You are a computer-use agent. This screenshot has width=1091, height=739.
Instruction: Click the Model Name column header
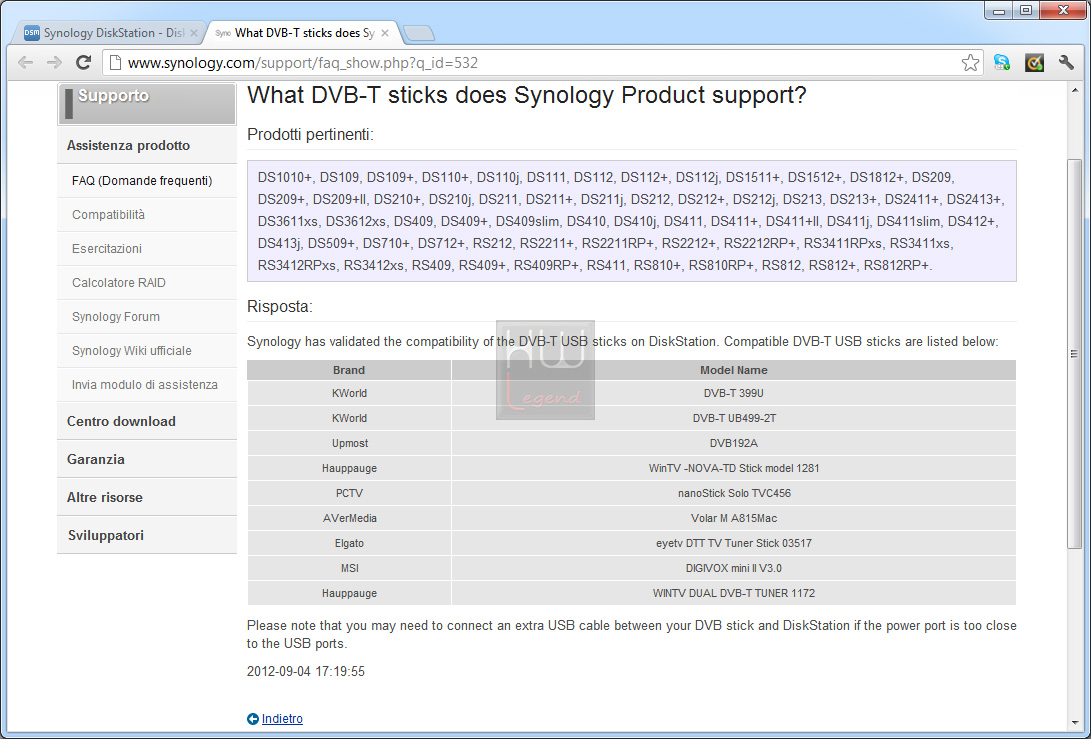coord(733,370)
